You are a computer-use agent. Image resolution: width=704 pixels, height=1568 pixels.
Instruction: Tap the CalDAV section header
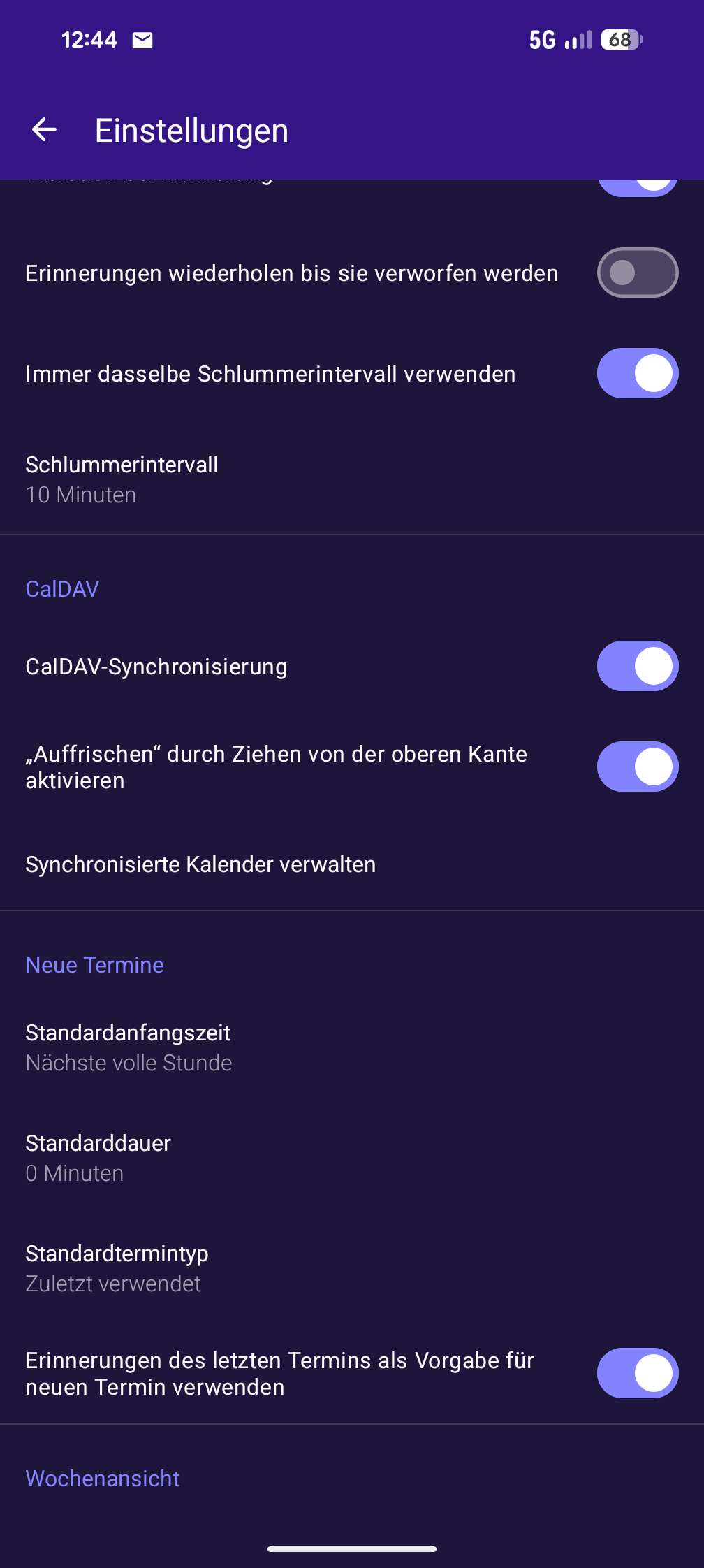tap(62, 589)
